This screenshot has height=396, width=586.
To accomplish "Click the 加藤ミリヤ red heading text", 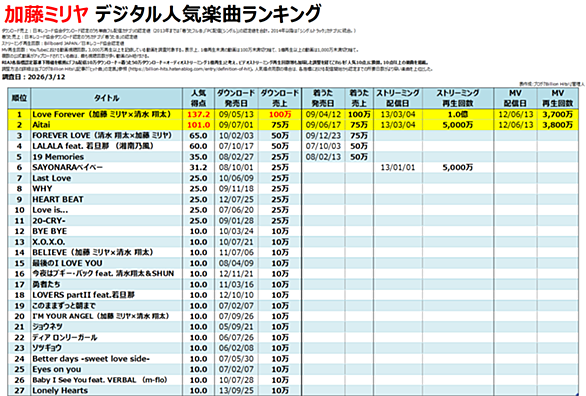I will point(46,14).
